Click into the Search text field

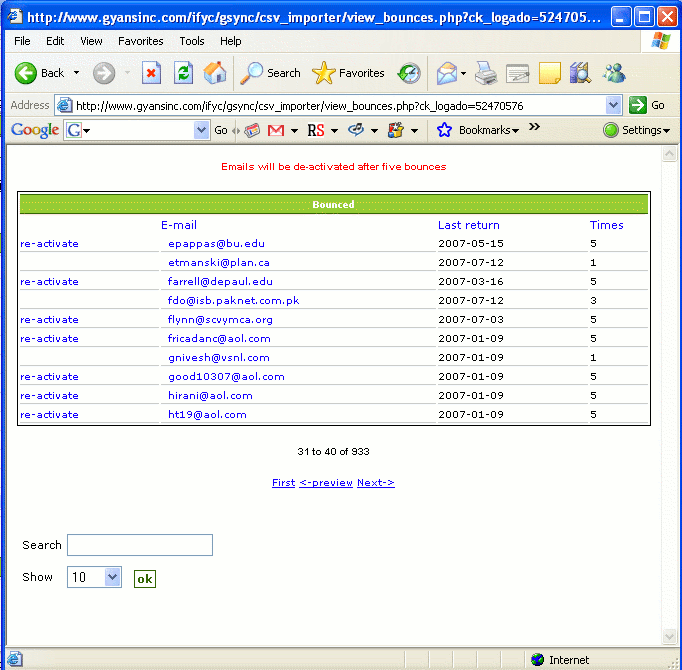[x=140, y=545]
